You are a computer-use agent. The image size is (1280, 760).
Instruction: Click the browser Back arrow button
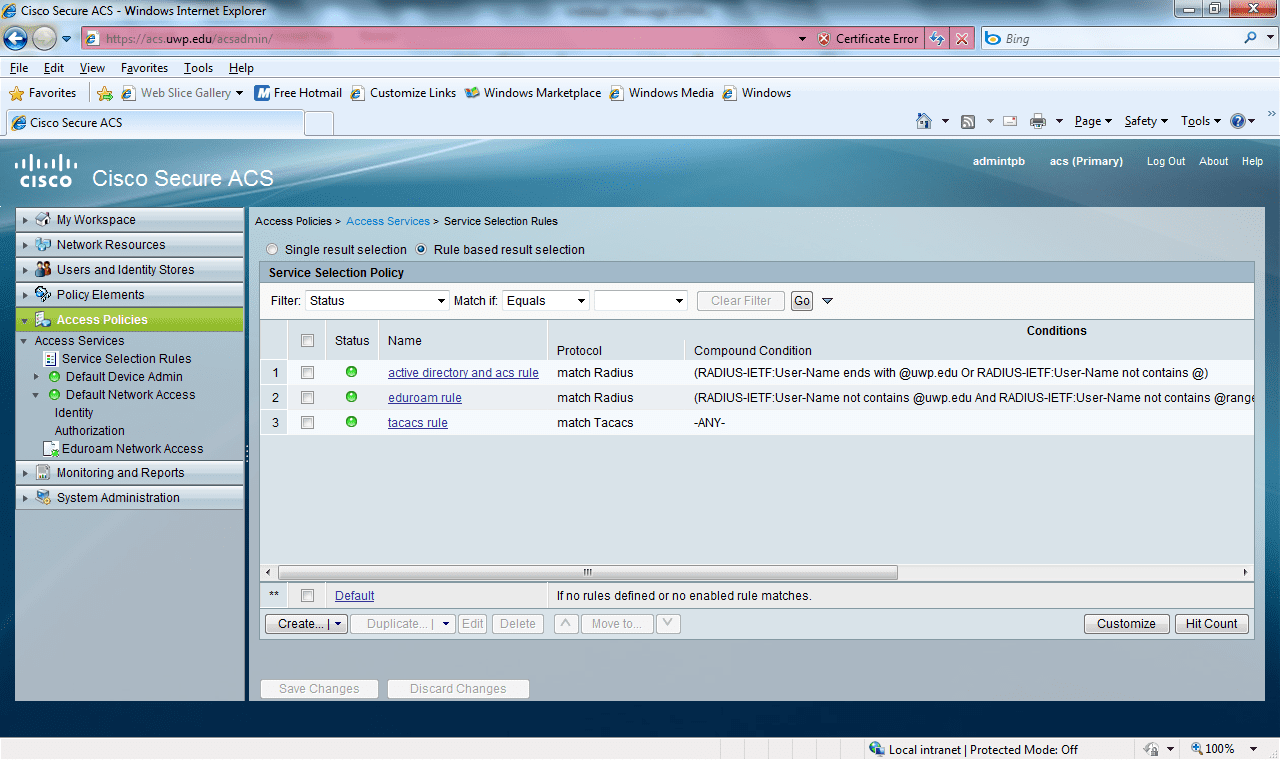point(15,38)
